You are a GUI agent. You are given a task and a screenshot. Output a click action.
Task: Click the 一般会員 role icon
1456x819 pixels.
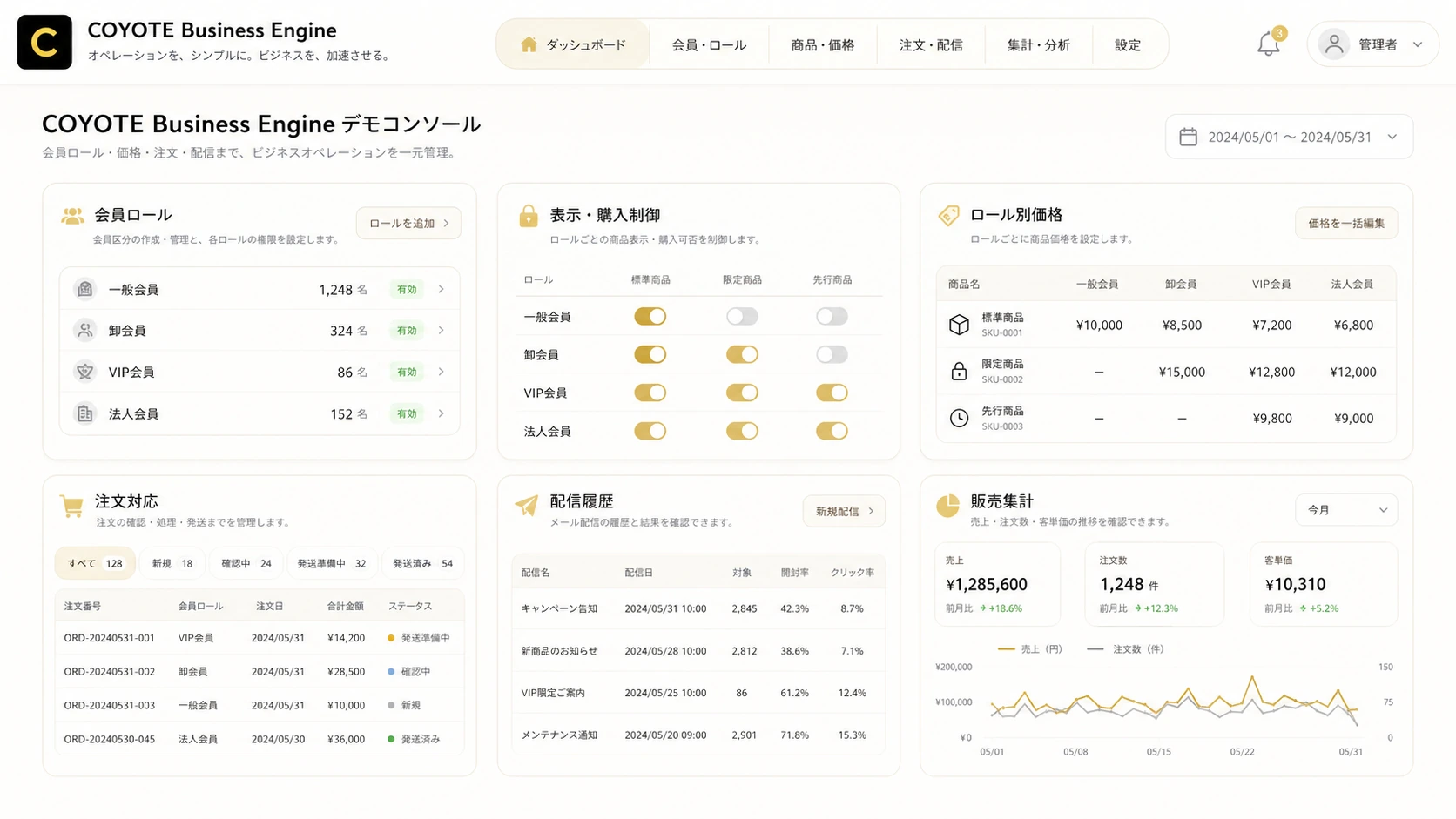pos(84,289)
